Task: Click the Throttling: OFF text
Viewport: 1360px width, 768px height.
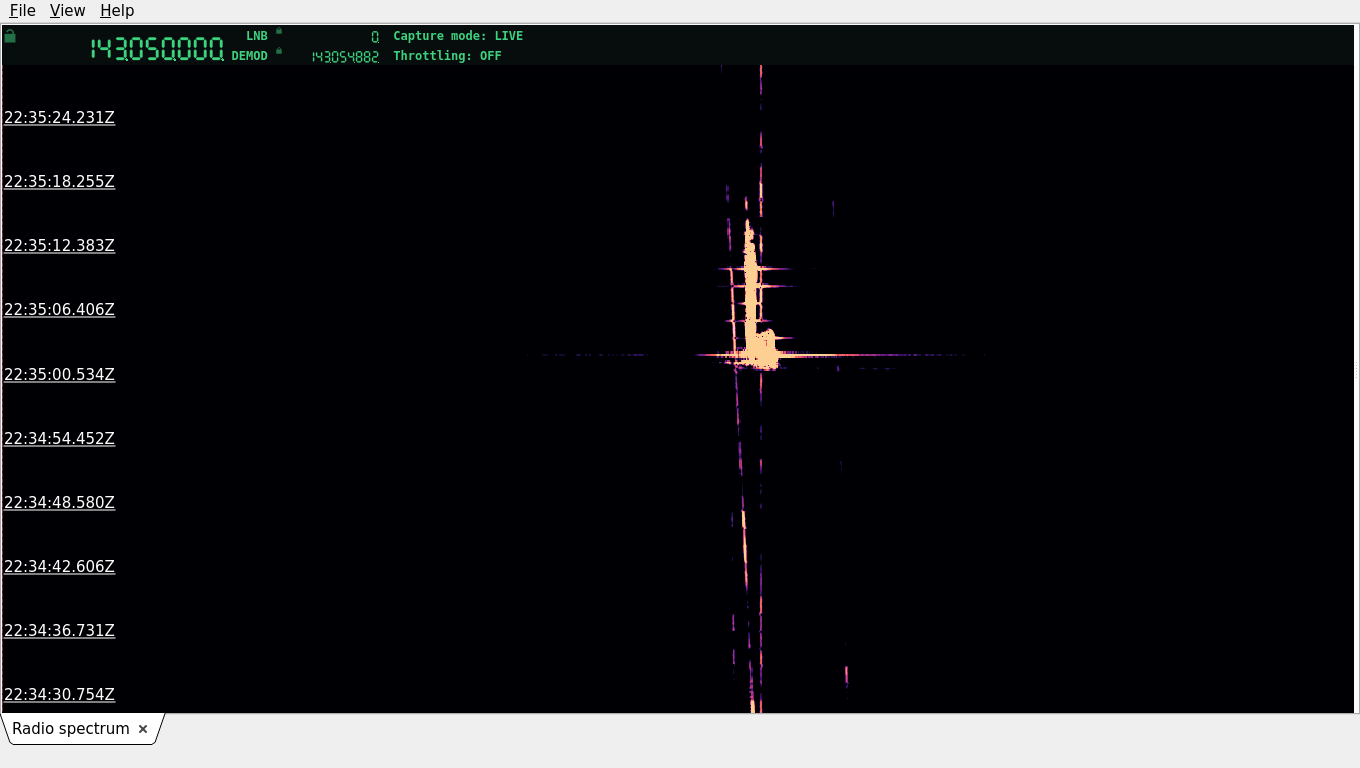Action: [x=447, y=56]
